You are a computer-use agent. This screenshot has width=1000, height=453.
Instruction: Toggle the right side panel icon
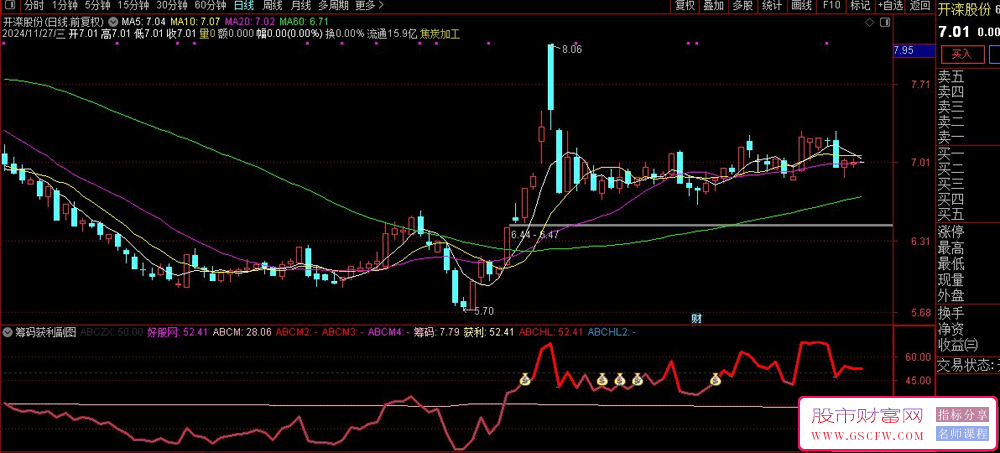[x=885, y=23]
